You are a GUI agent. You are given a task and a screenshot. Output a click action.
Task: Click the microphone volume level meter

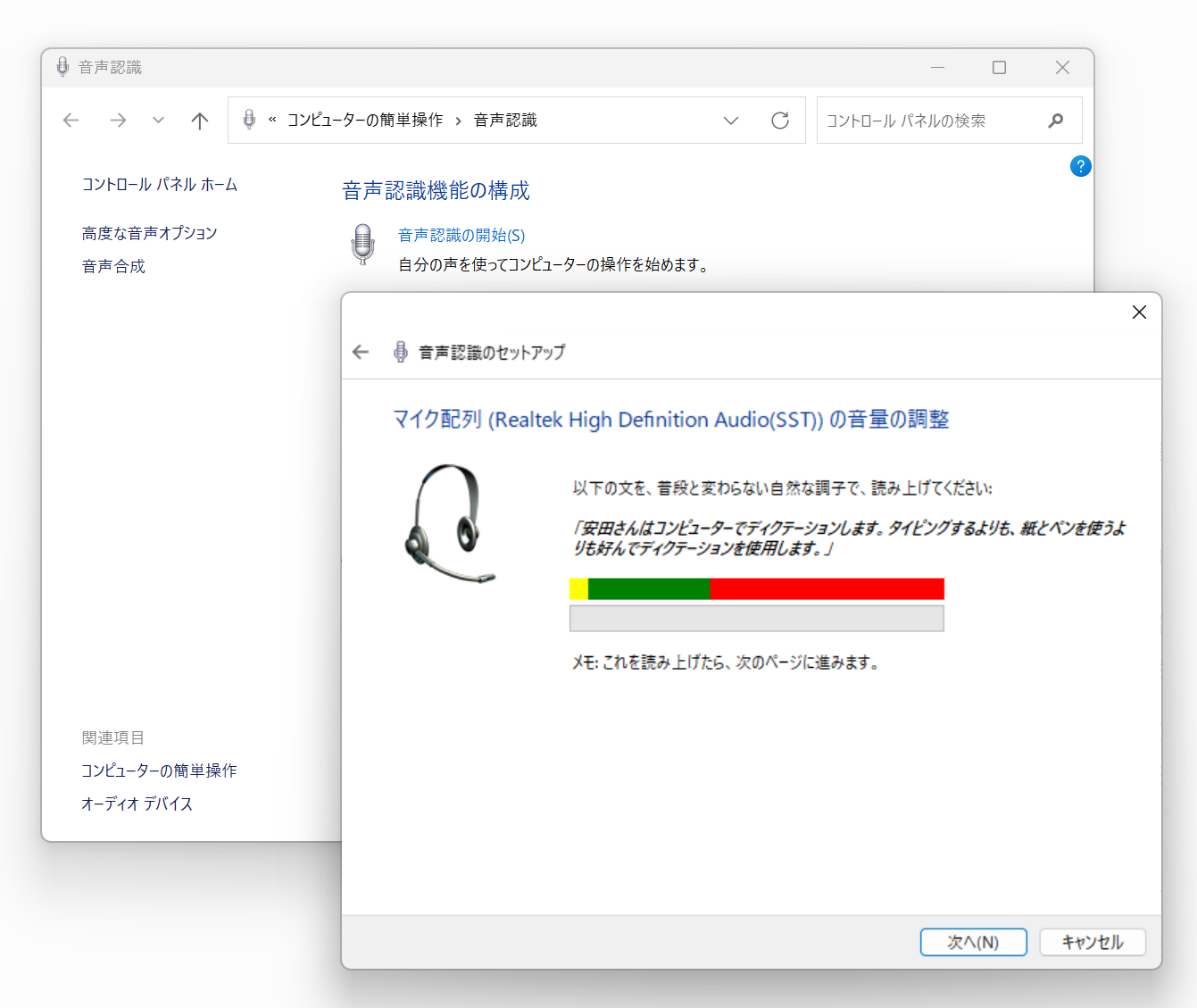point(756,588)
